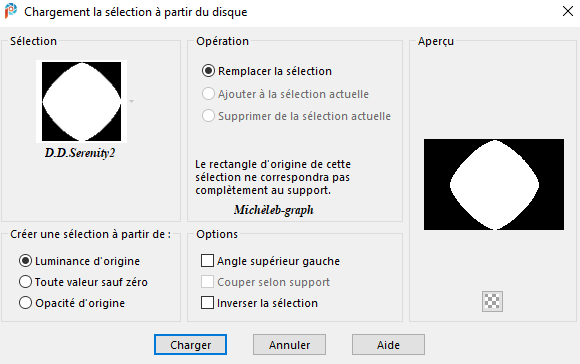Viewport: 580px width, 364px height.
Task: Click the D.D.Serenity2 selection name label
Action: [x=80, y=153]
